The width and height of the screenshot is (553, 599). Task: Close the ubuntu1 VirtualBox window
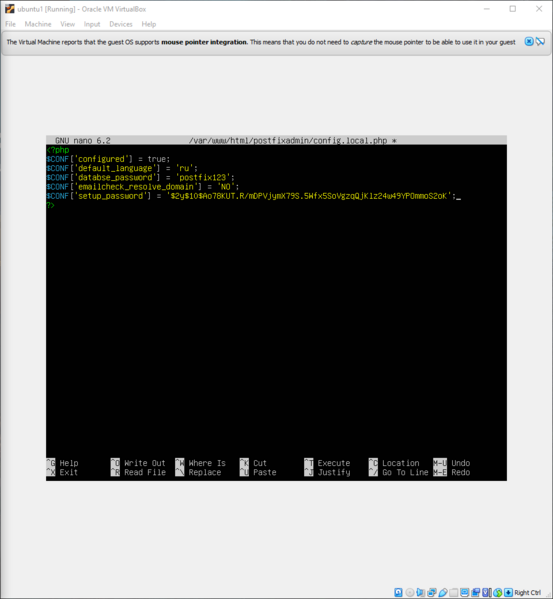pos(539,9)
